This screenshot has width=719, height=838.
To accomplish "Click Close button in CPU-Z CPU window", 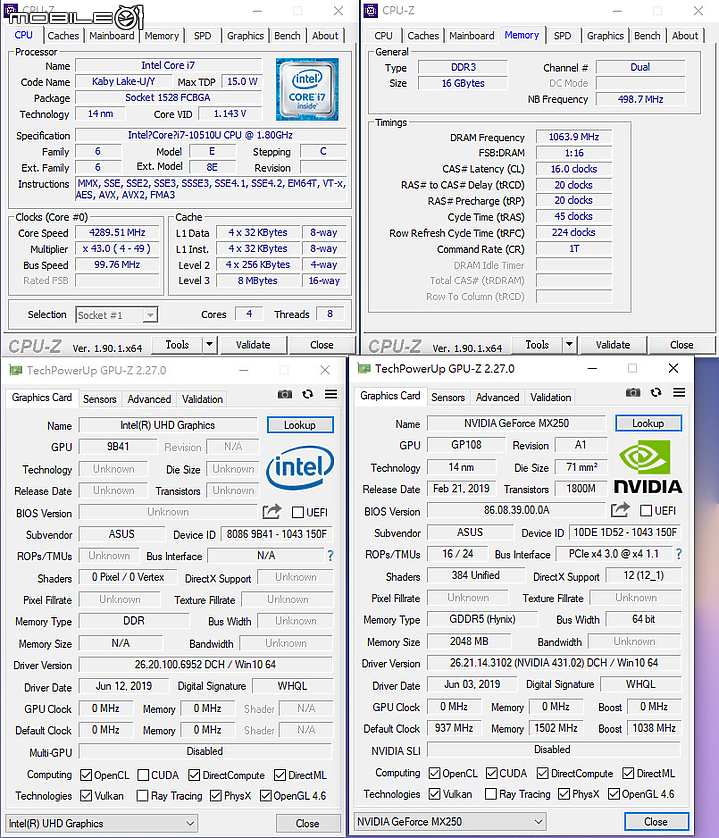I will coord(322,345).
